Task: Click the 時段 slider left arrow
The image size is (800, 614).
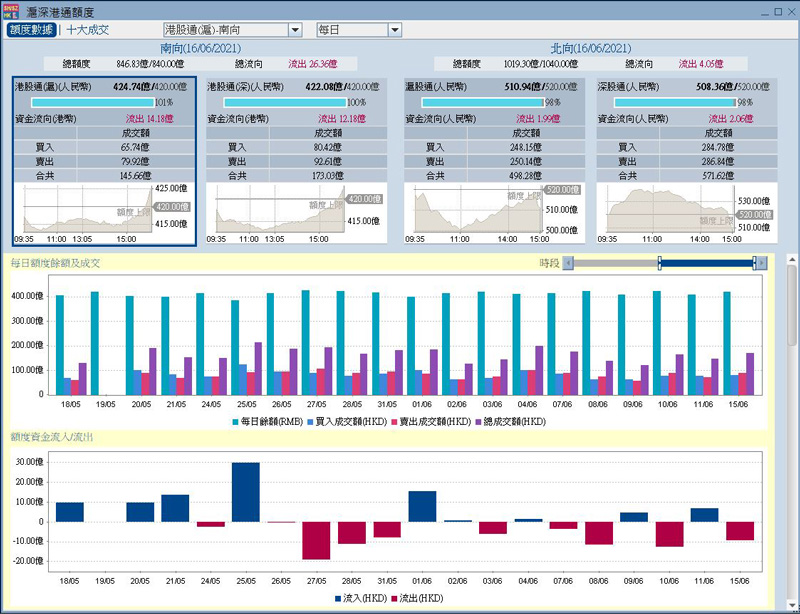Action: click(569, 263)
